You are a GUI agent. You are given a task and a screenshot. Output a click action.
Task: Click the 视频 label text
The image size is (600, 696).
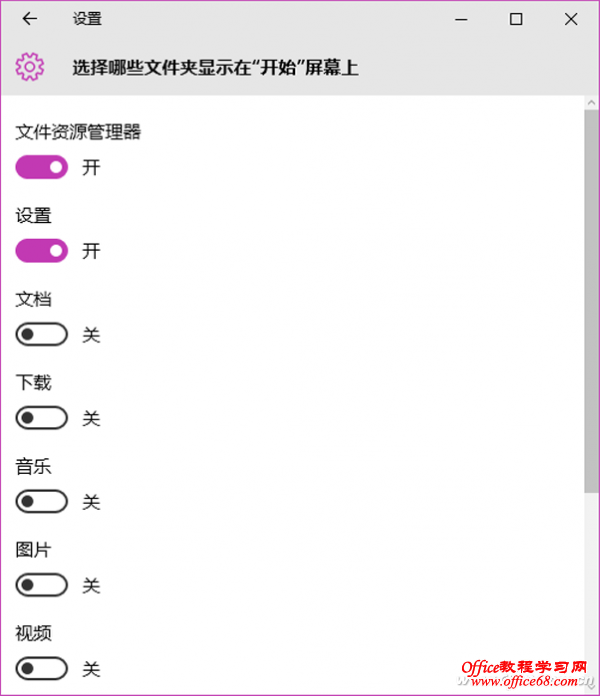tap(33, 634)
